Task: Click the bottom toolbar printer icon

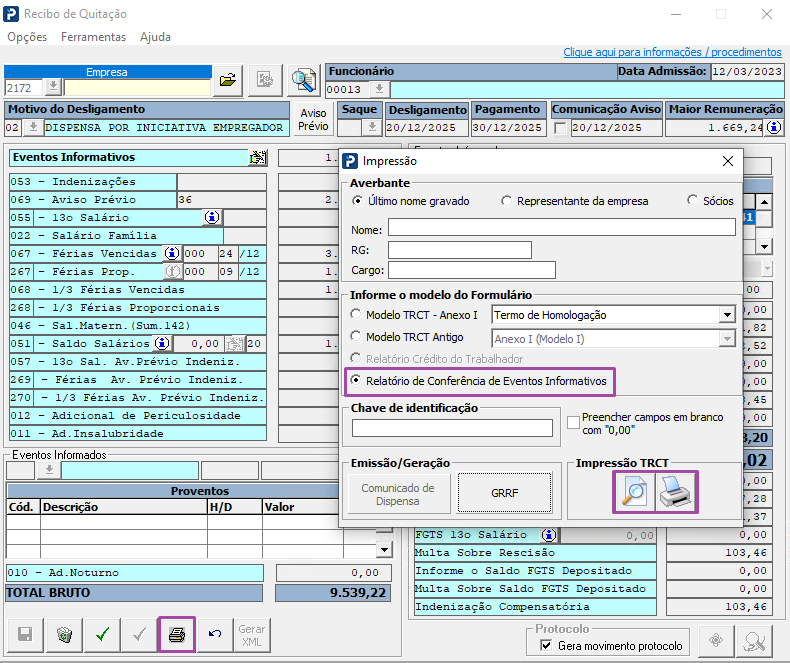Action: tap(177, 634)
